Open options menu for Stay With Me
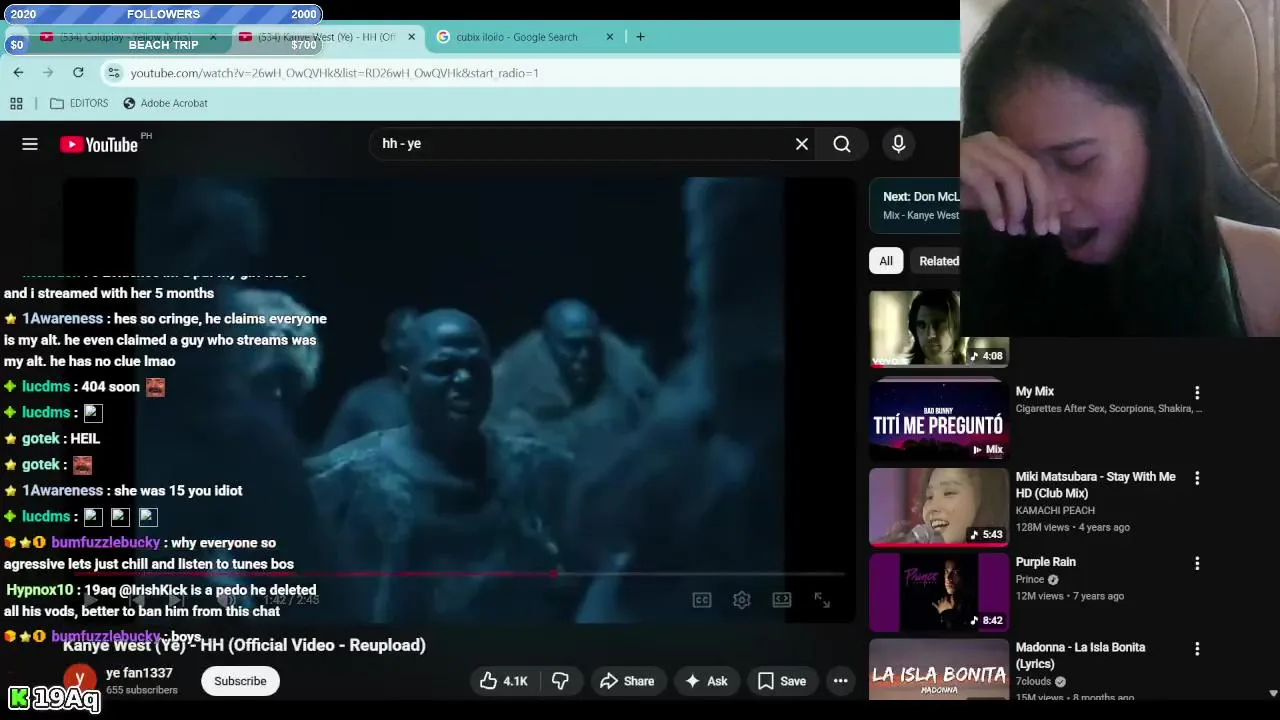 coord(1197,478)
